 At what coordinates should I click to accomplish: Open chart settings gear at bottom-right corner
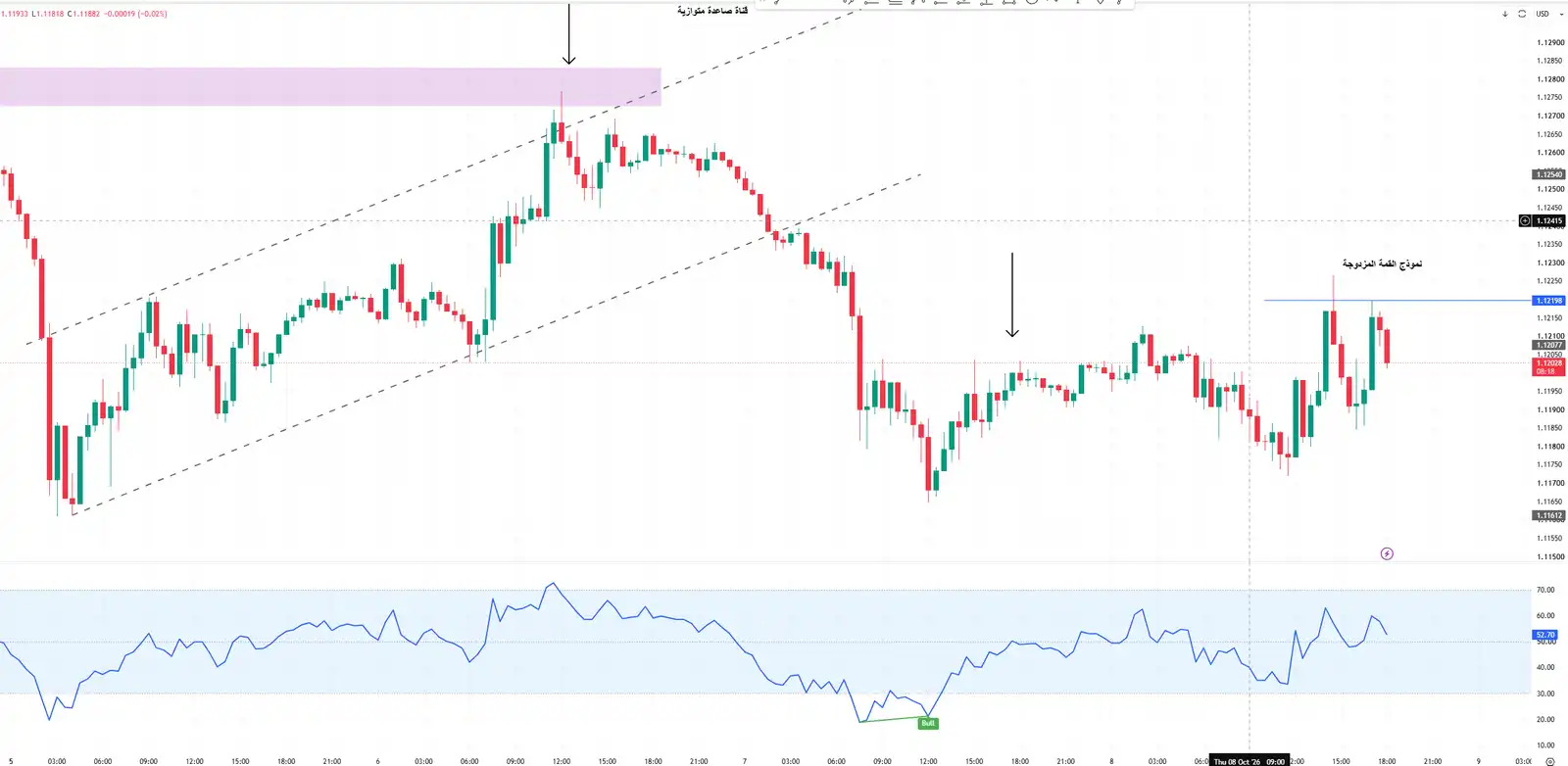pyautogui.click(x=1549, y=761)
